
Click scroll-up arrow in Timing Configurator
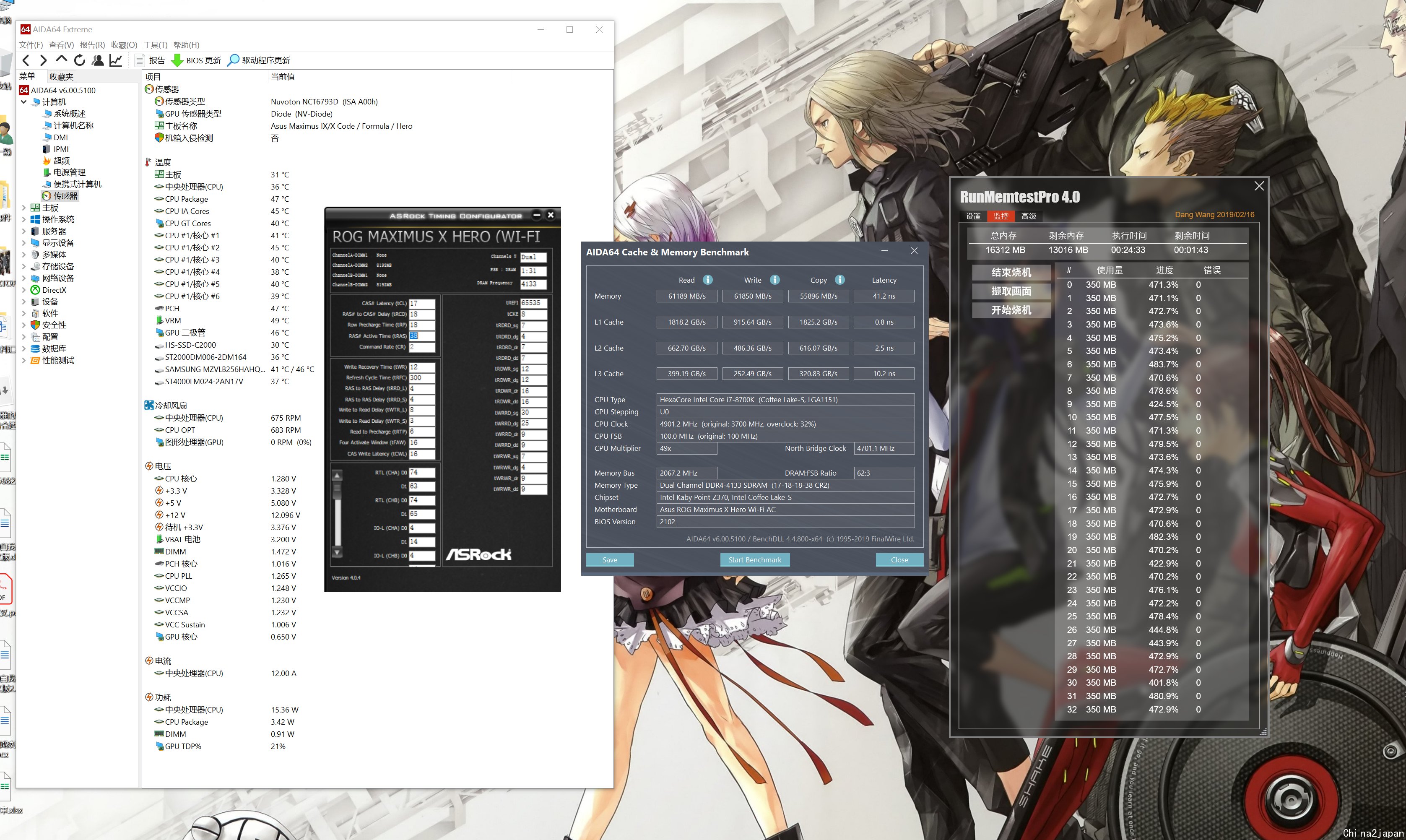[x=337, y=476]
